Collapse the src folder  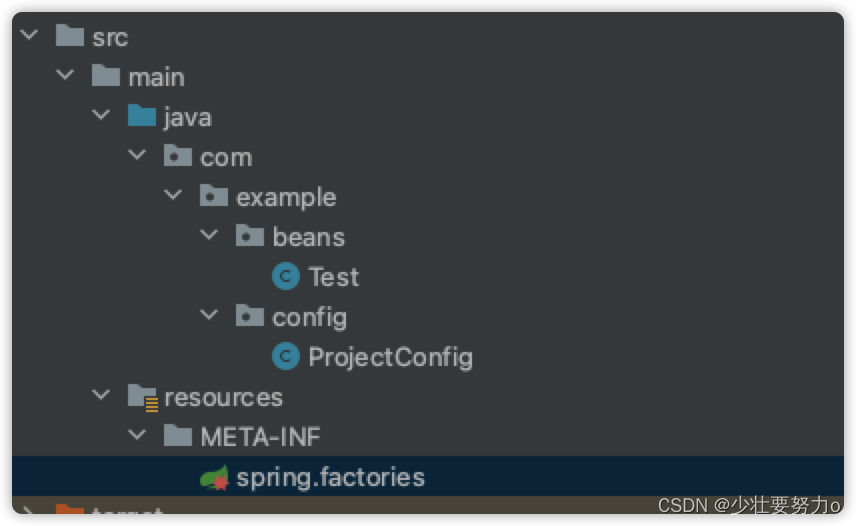click(29, 36)
